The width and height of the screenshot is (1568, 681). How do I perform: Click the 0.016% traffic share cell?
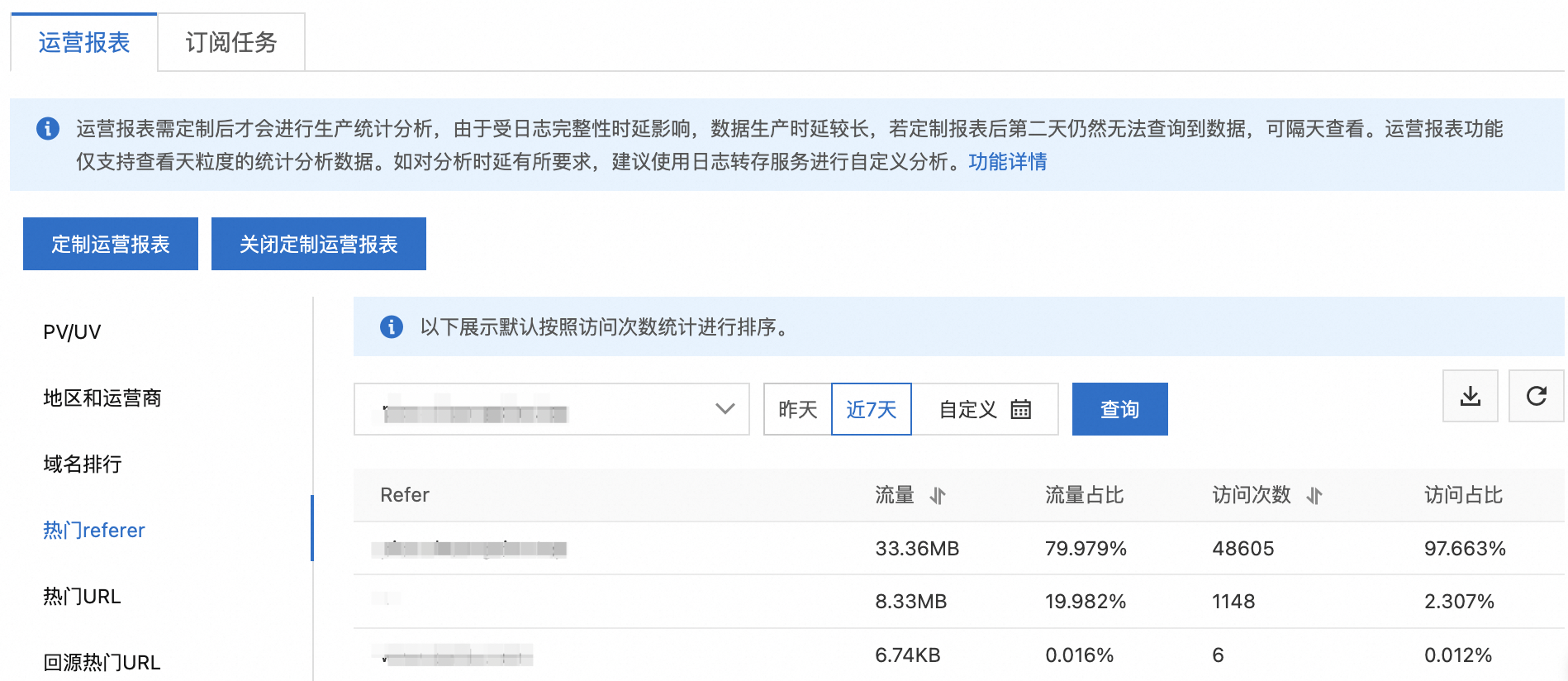1080,655
